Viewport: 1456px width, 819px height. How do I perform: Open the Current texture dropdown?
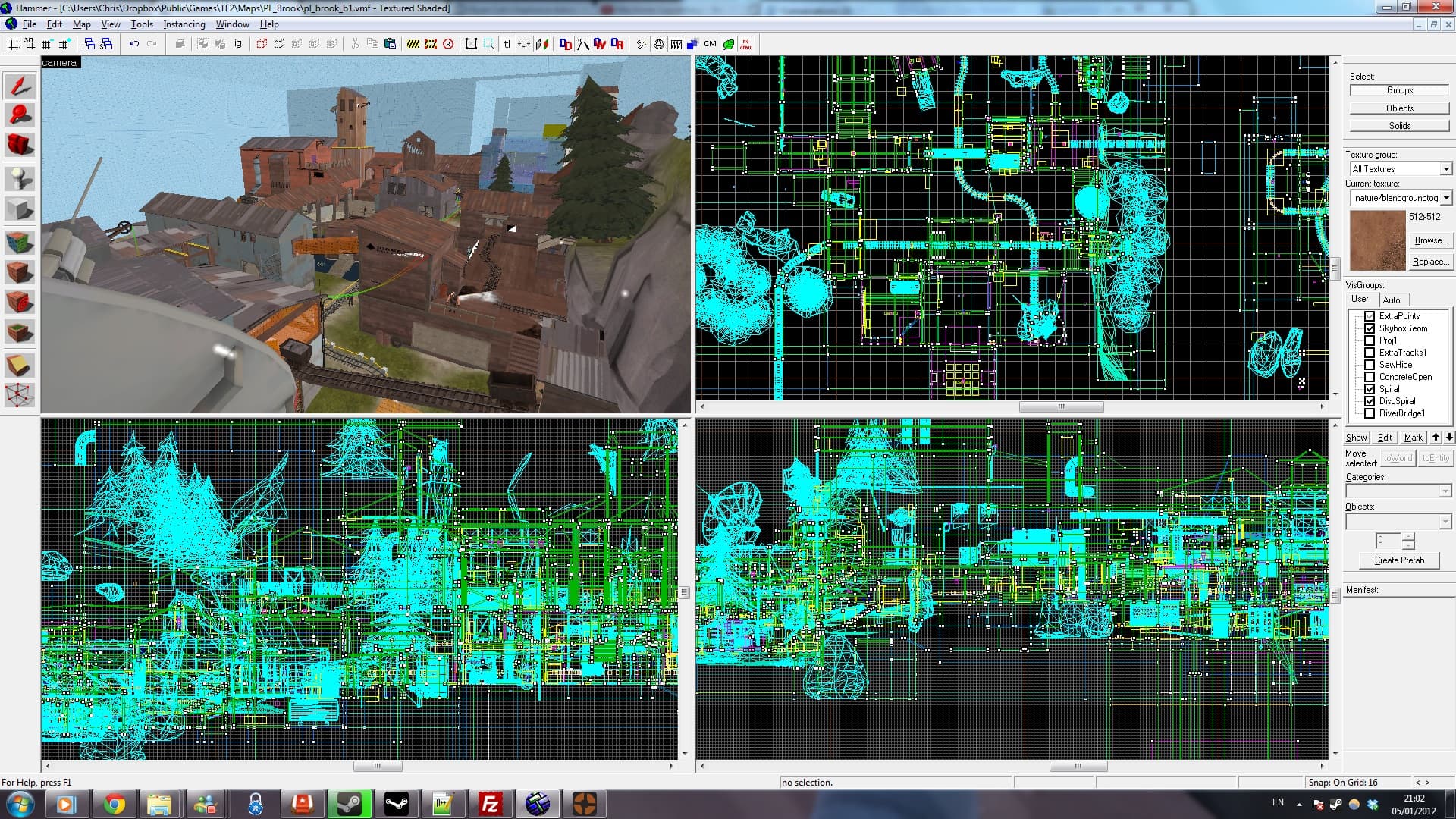pos(1445,198)
